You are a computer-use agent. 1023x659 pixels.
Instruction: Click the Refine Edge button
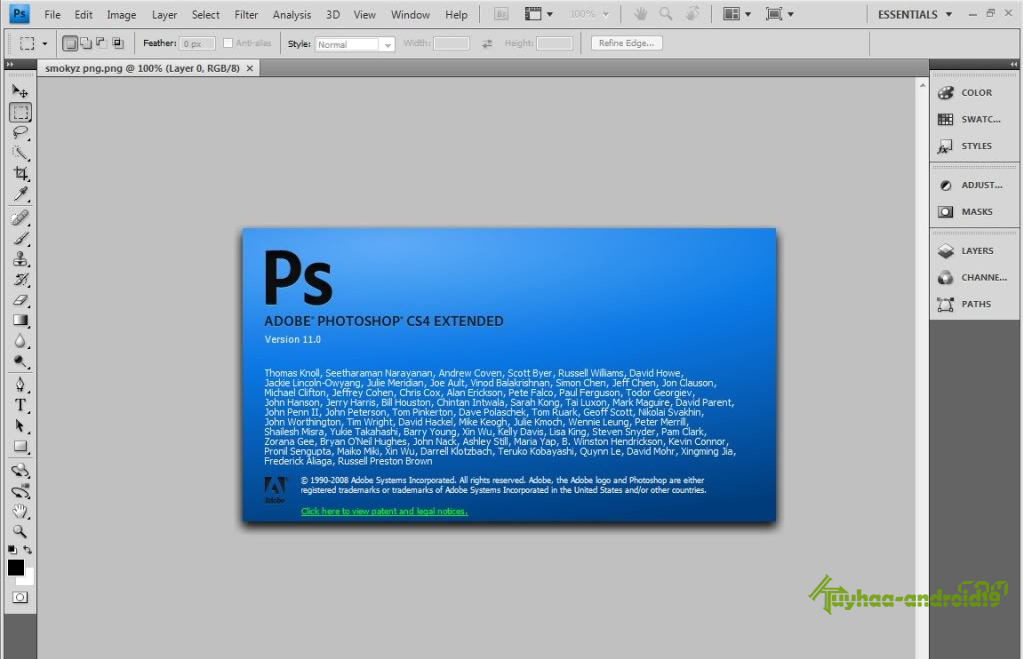[x=626, y=43]
